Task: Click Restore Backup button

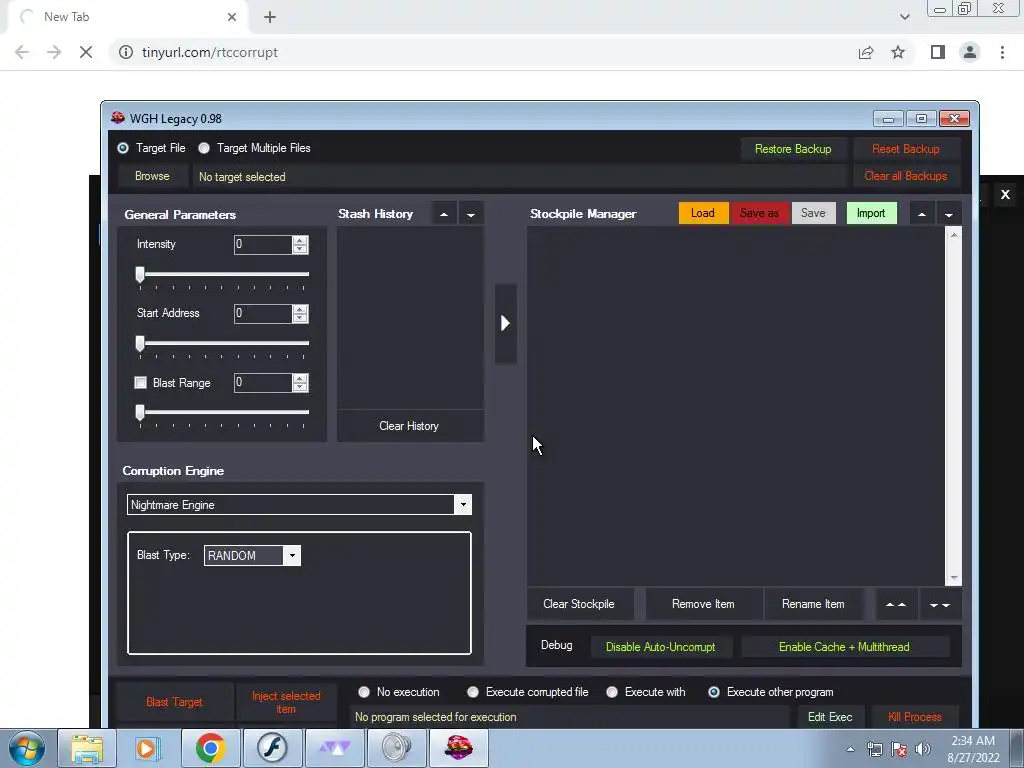Action: [x=793, y=149]
